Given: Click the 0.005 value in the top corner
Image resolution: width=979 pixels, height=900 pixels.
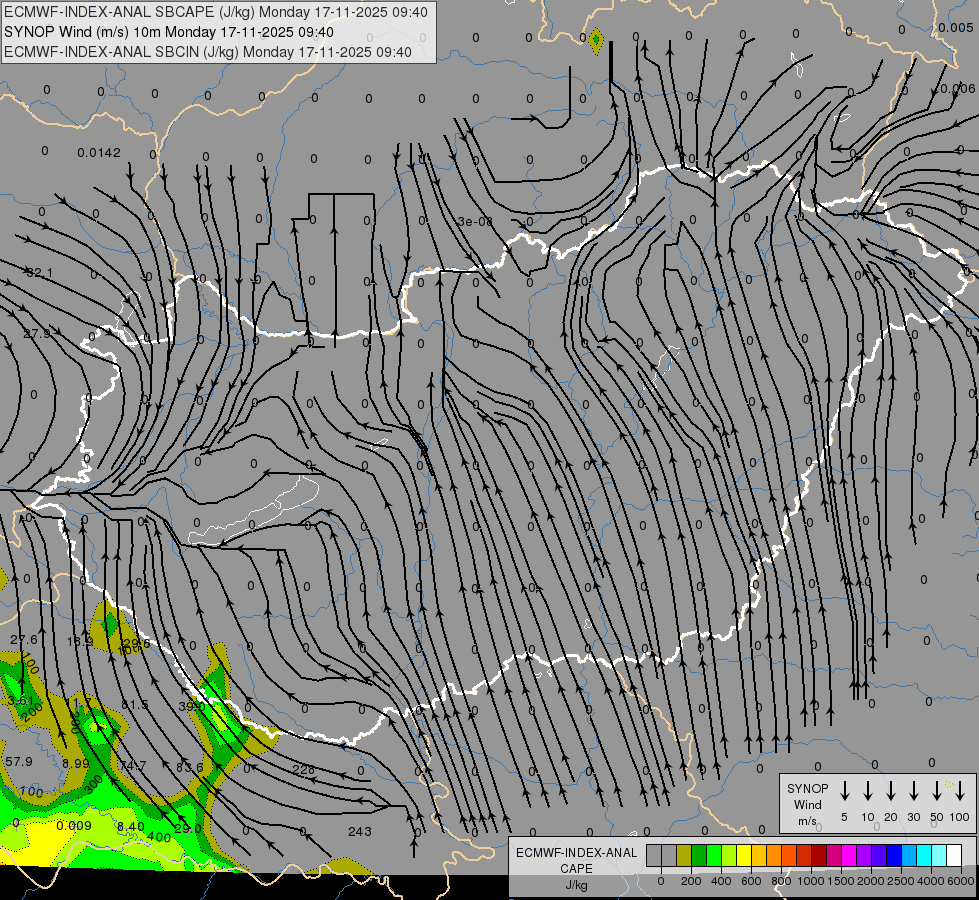Looking at the screenshot, I should pyautogui.click(x=955, y=27).
